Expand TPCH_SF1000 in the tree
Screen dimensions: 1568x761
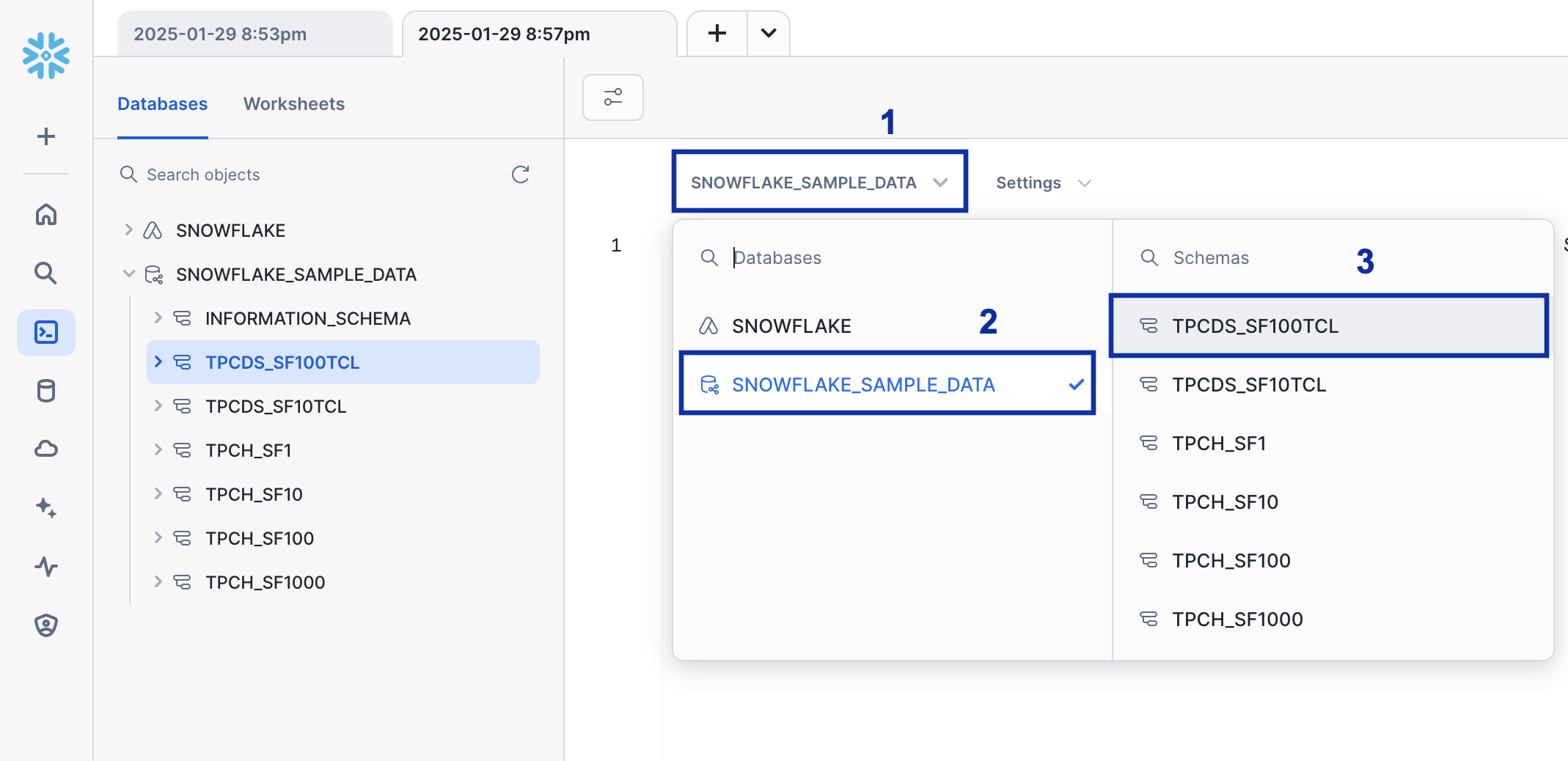(158, 582)
